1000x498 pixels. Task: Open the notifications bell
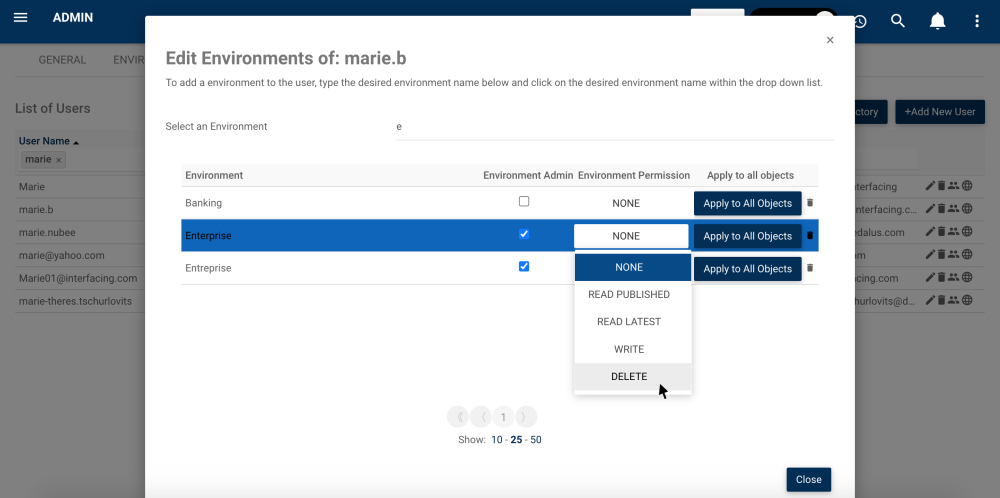(938, 21)
